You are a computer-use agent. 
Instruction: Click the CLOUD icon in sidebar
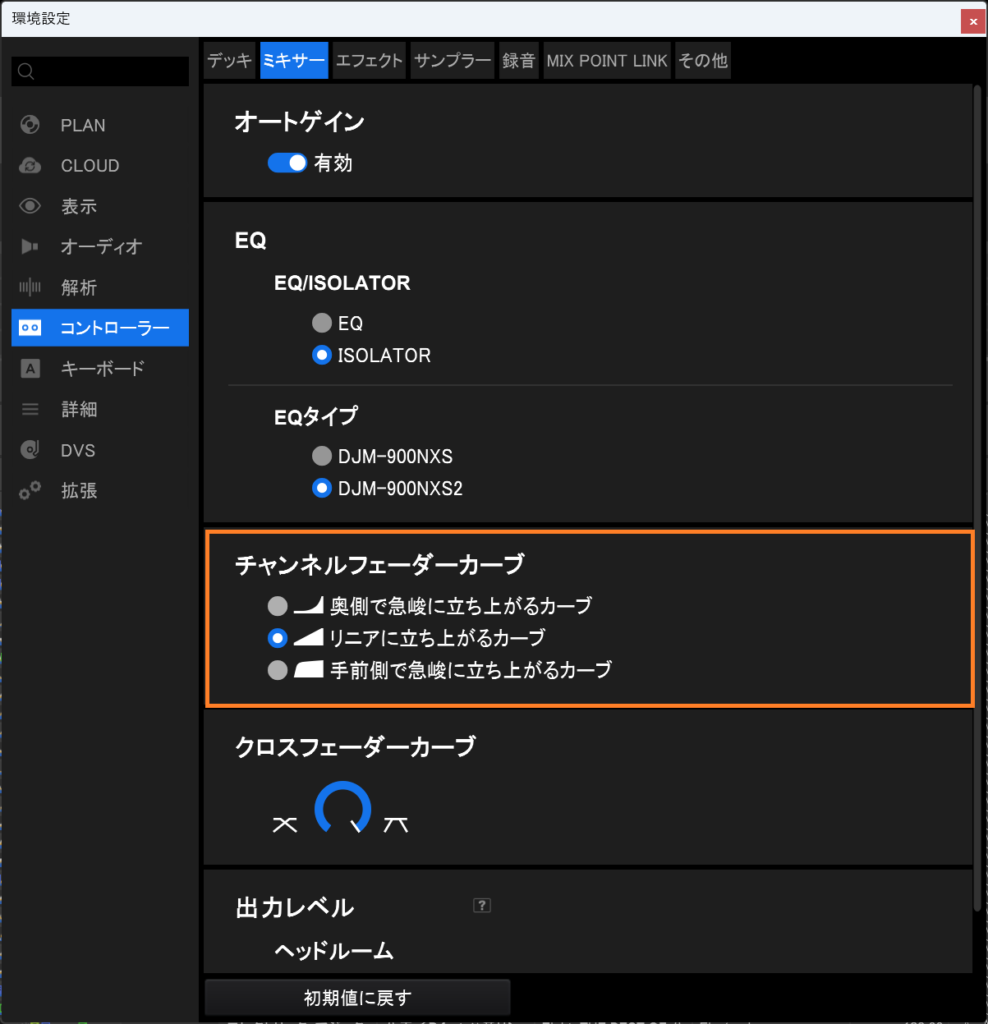click(30, 166)
